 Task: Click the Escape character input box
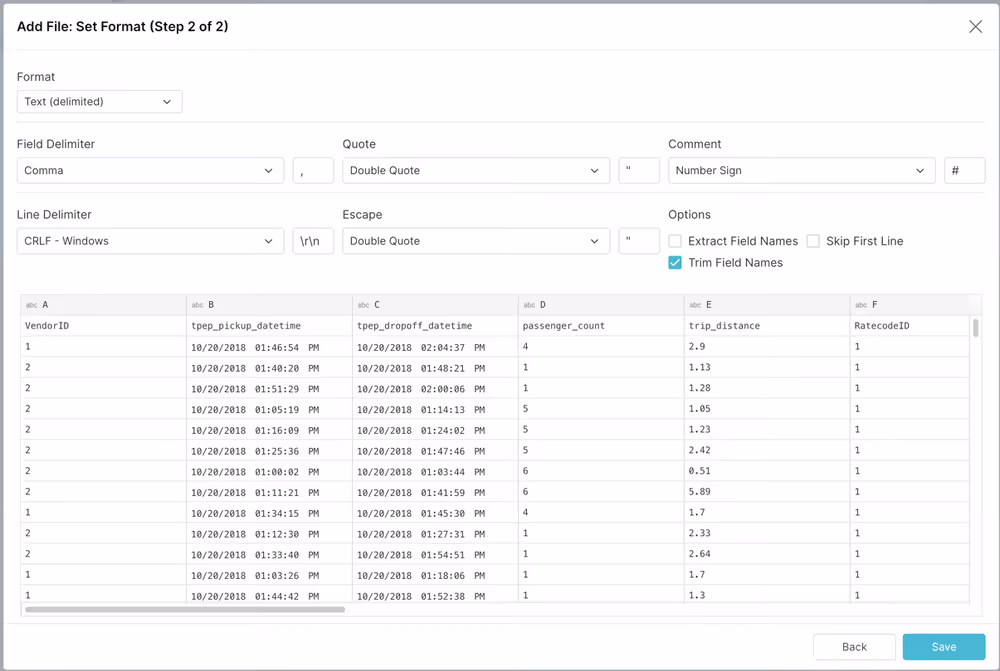(x=639, y=241)
